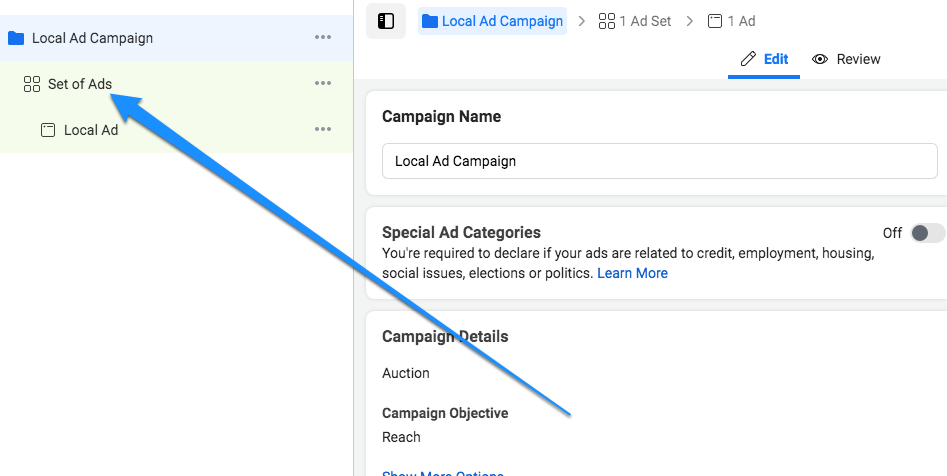
Task: Select Set of Ads in the sidebar tree
Action: [176, 84]
